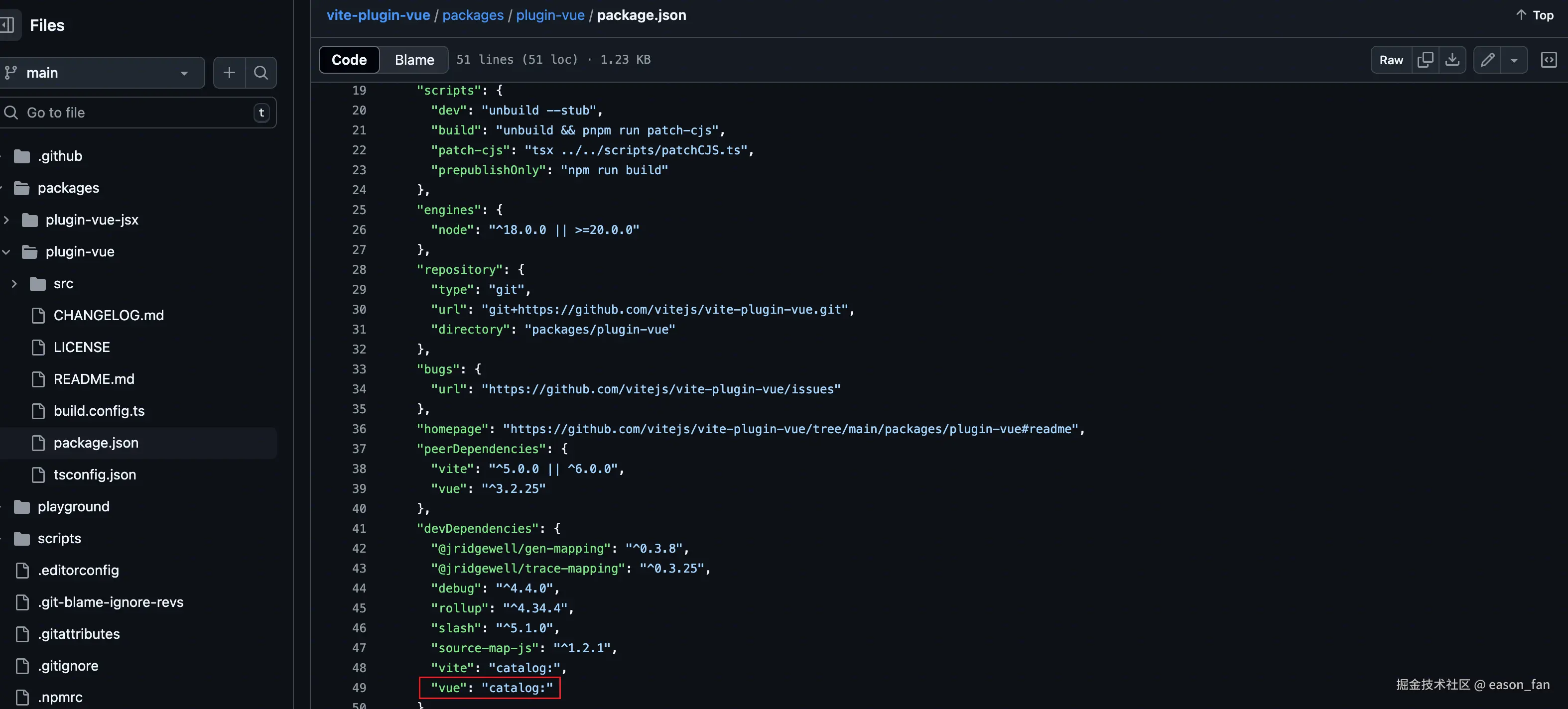
Task: Switch to the Blame view tab
Action: tap(414, 60)
